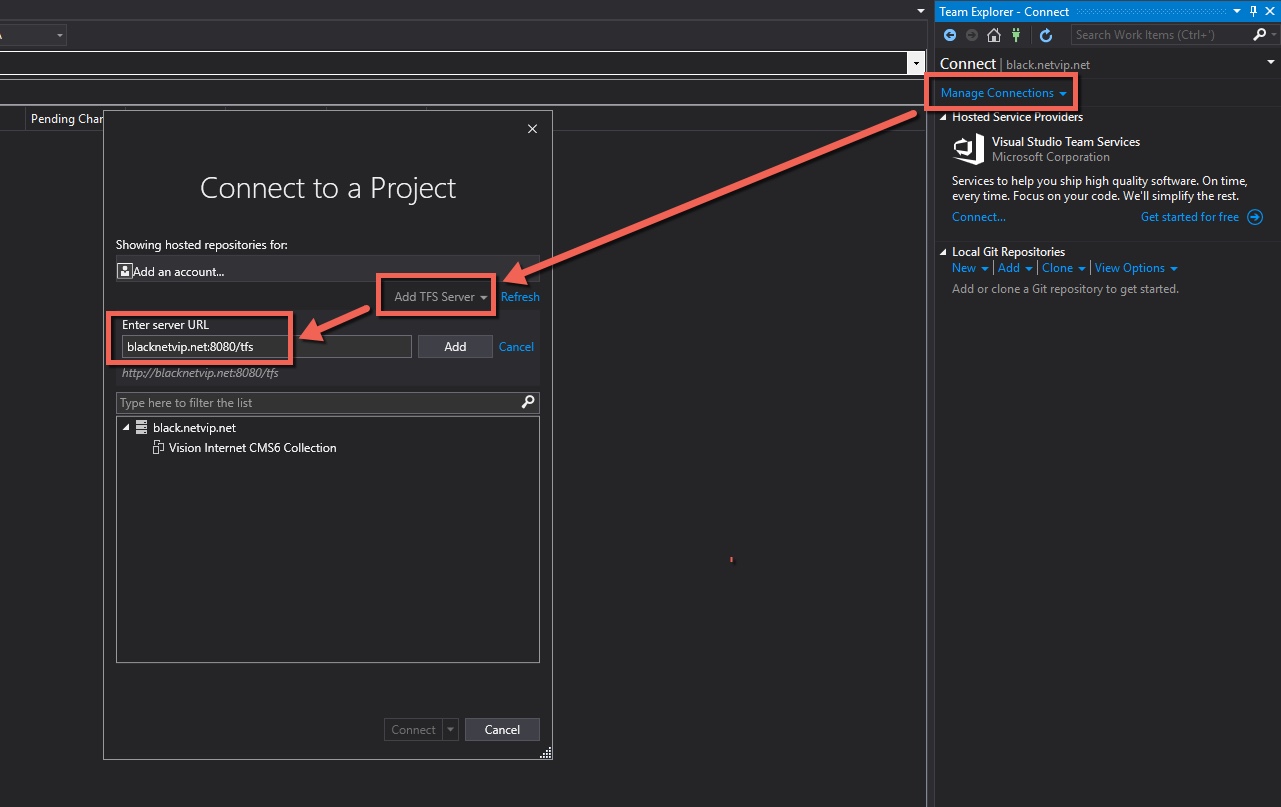Click the account icon beside Add an account
This screenshot has height=807, width=1281.
click(125, 271)
